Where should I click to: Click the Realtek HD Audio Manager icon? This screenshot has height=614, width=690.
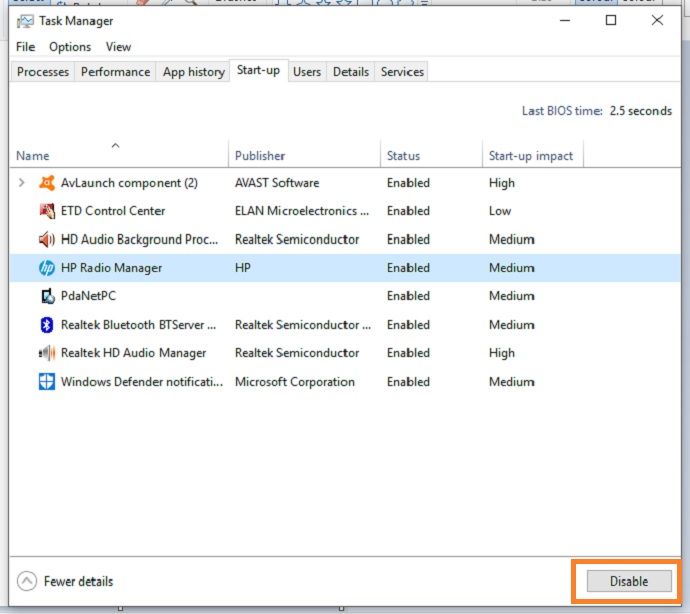[47, 353]
